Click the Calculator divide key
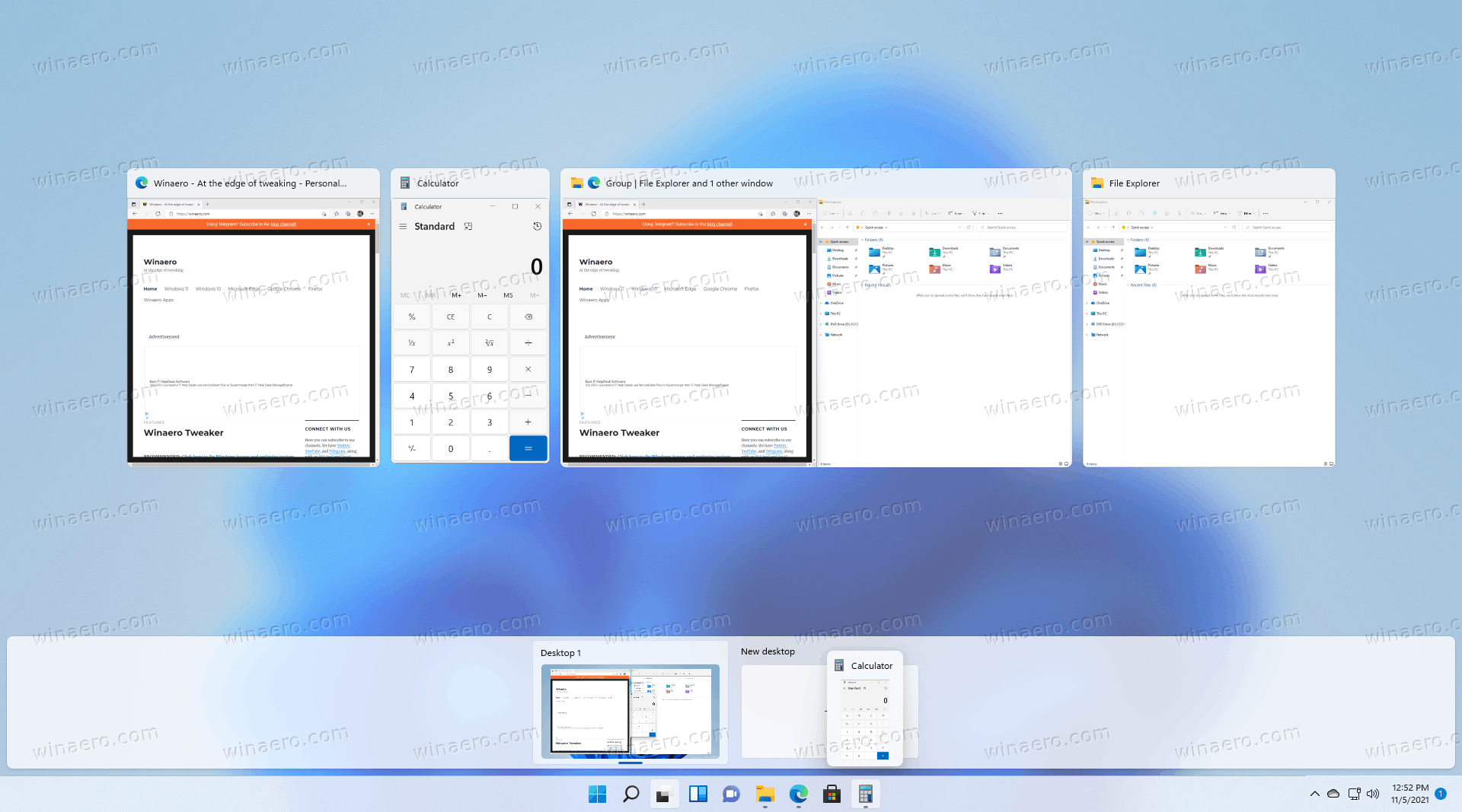 pyautogui.click(x=528, y=343)
